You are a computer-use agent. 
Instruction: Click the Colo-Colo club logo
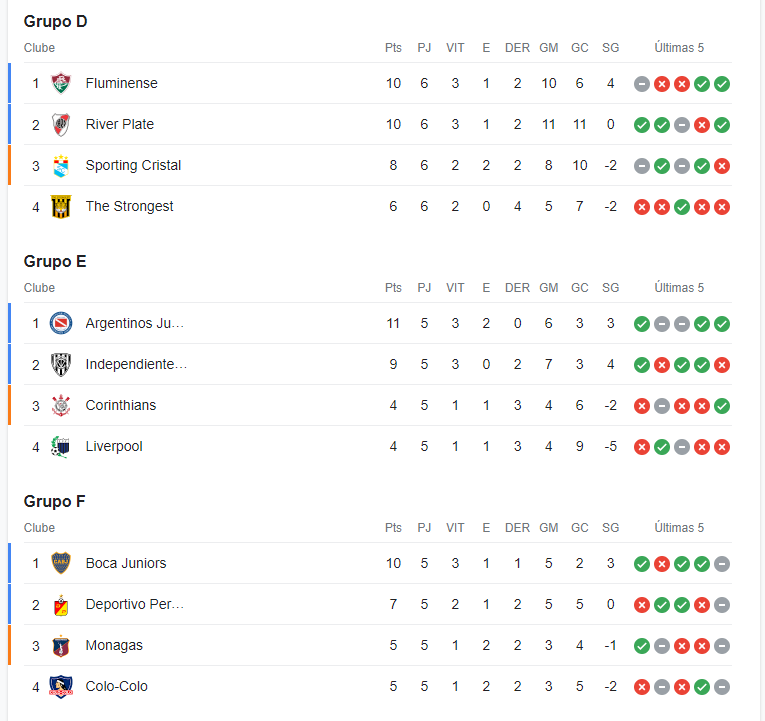pyautogui.click(x=61, y=686)
